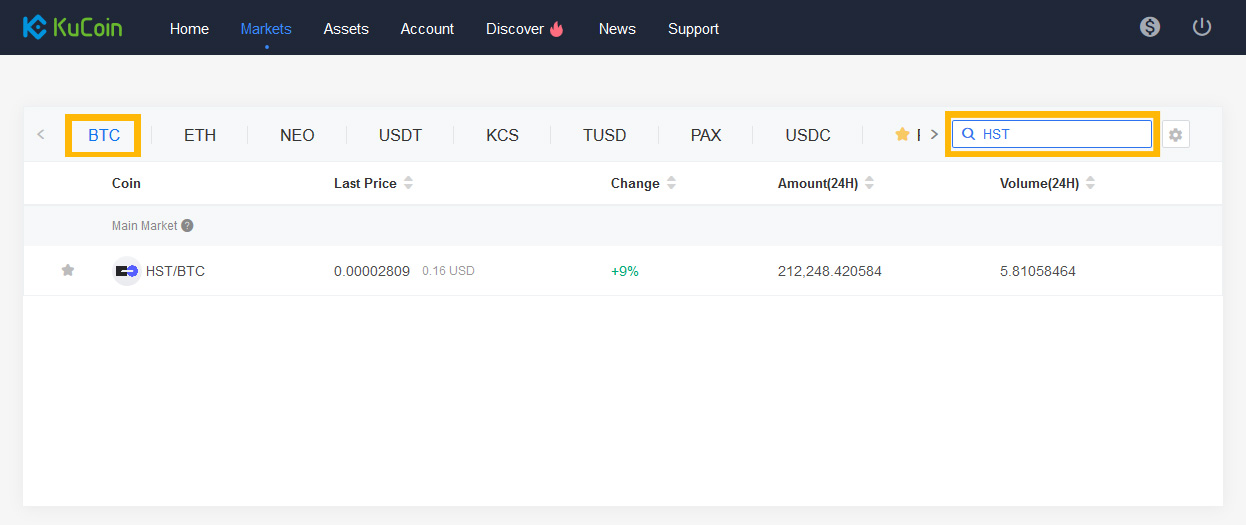Favorite the HST/BTC pair with star
The width and height of the screenshot is (1246, 525).
tap(68, 270)
